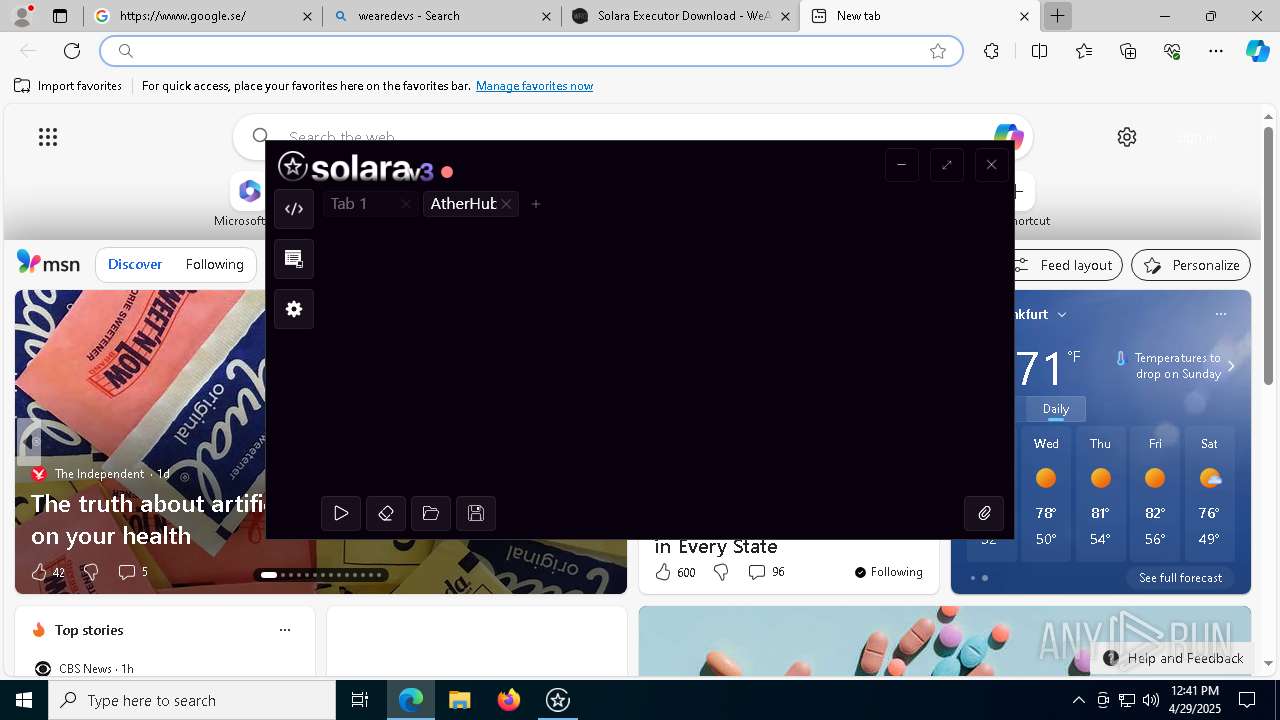Open a script file with folder icon

coord(431,513)
